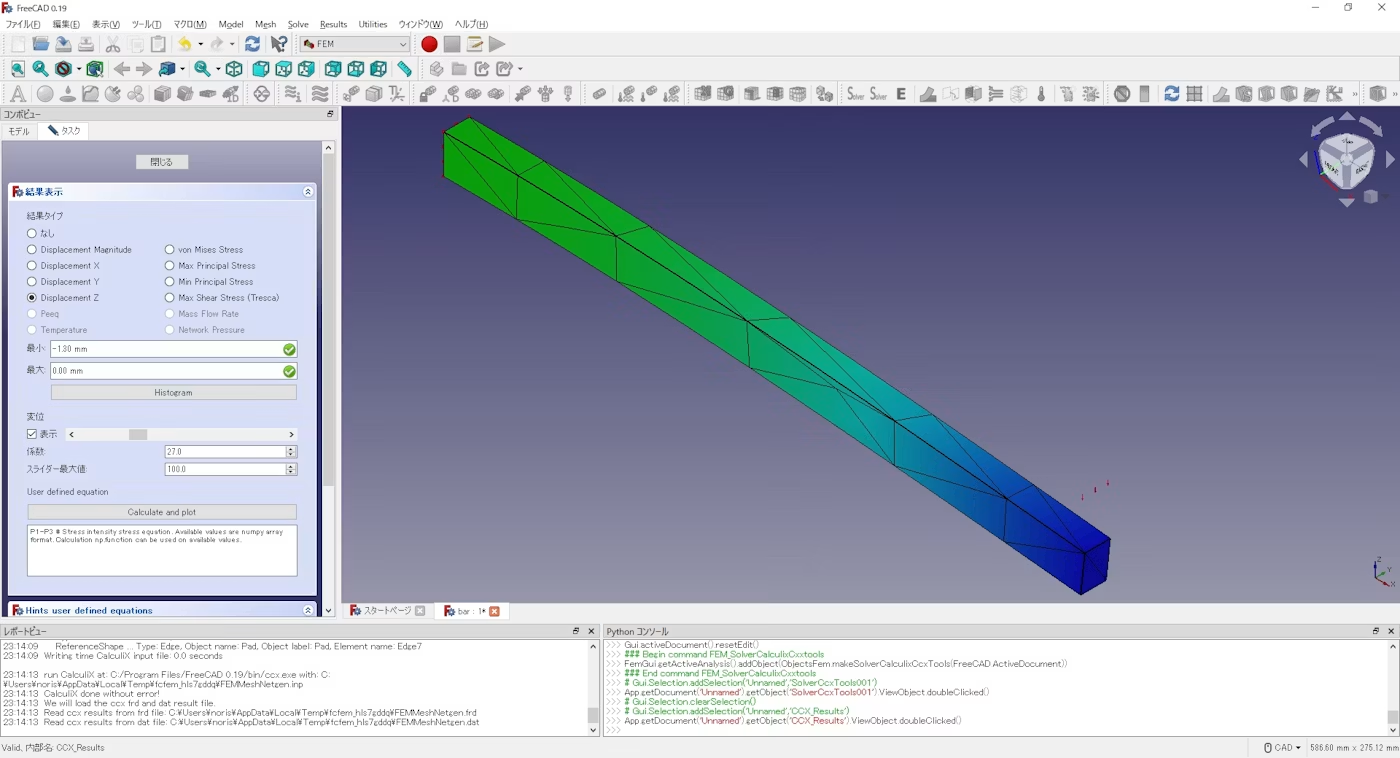Start macro recording with red circle
The height and width of the screenshot is (758, 1400).
(429, 44)
